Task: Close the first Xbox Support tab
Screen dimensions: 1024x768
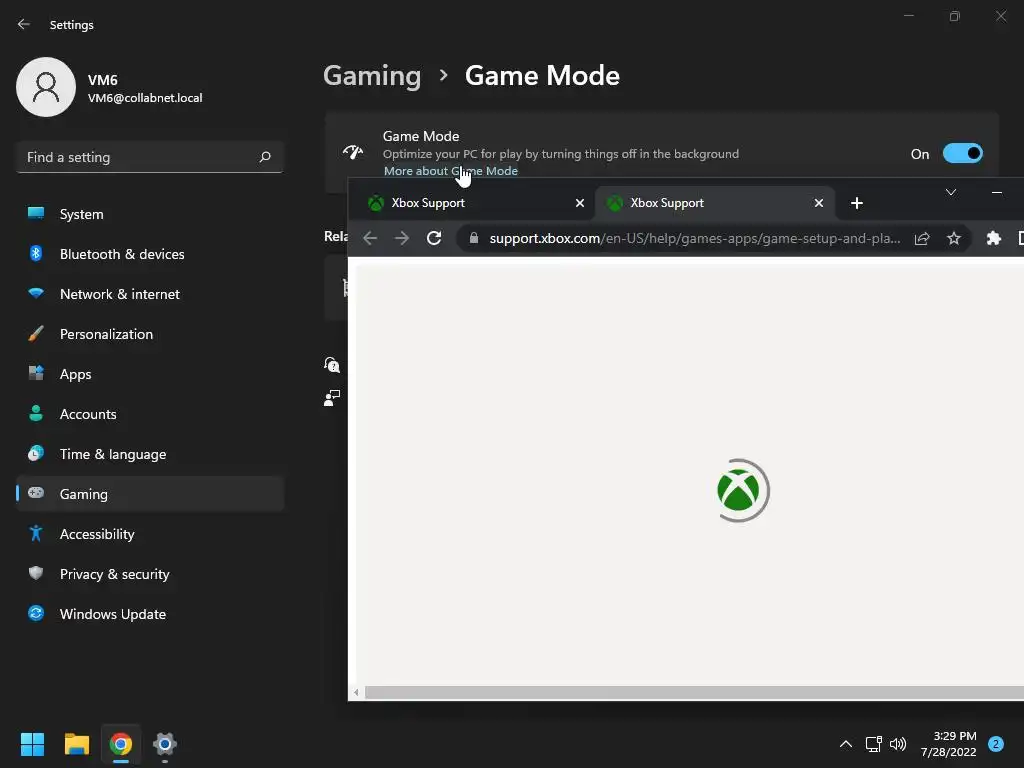Action: tap(579, 203)
